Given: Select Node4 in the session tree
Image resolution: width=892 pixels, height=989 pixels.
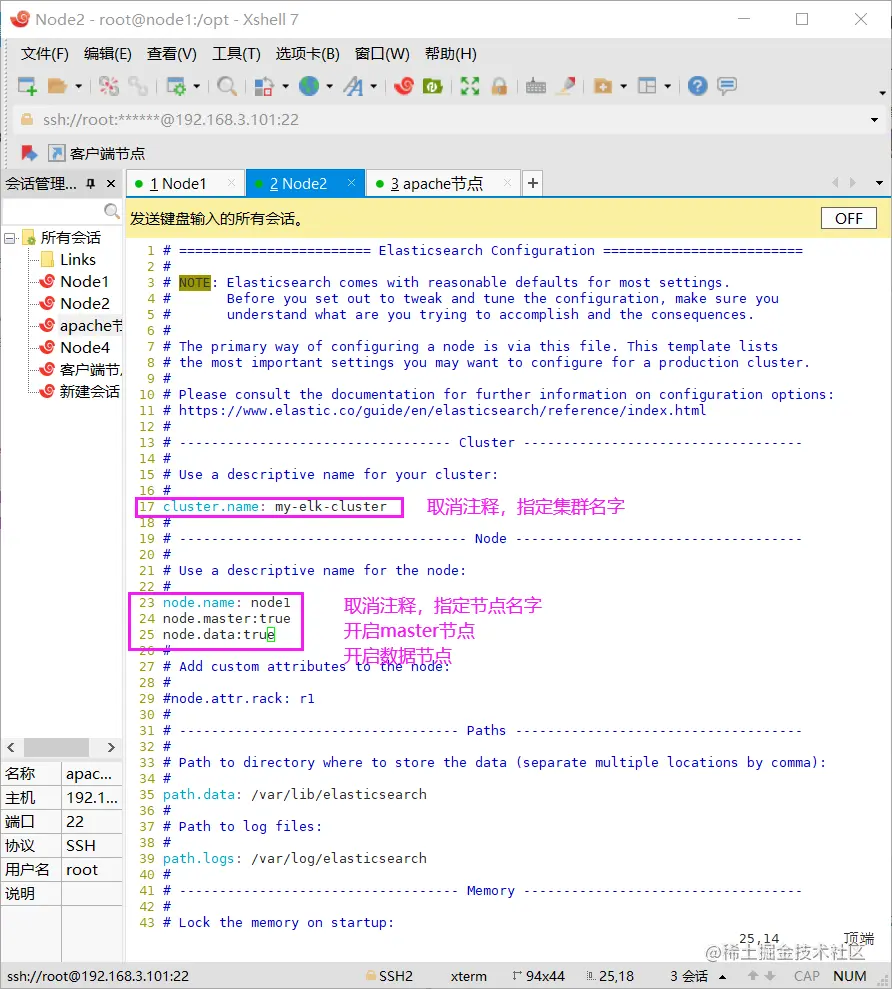Looking at the screenshot, I should pos(85,348).
